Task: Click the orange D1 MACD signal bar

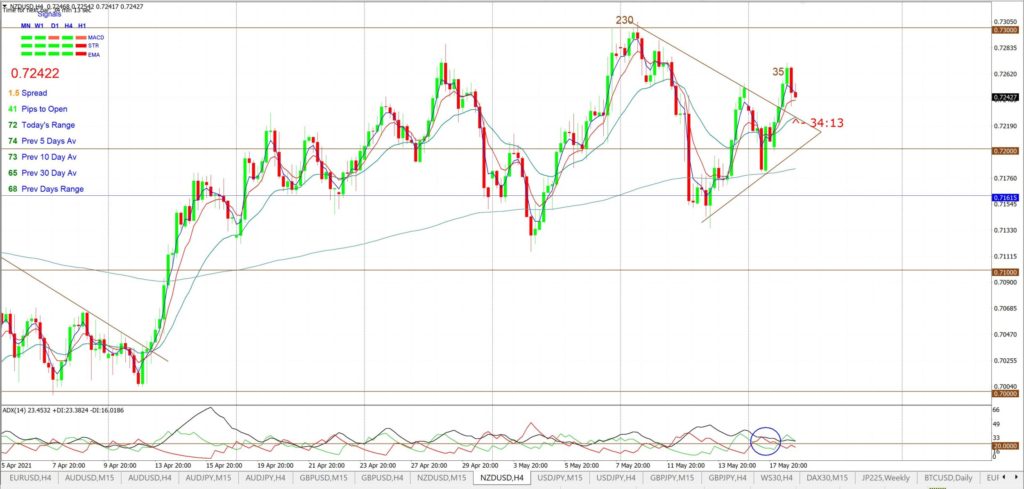Action: pyautogui.click(x=54, y=38)
